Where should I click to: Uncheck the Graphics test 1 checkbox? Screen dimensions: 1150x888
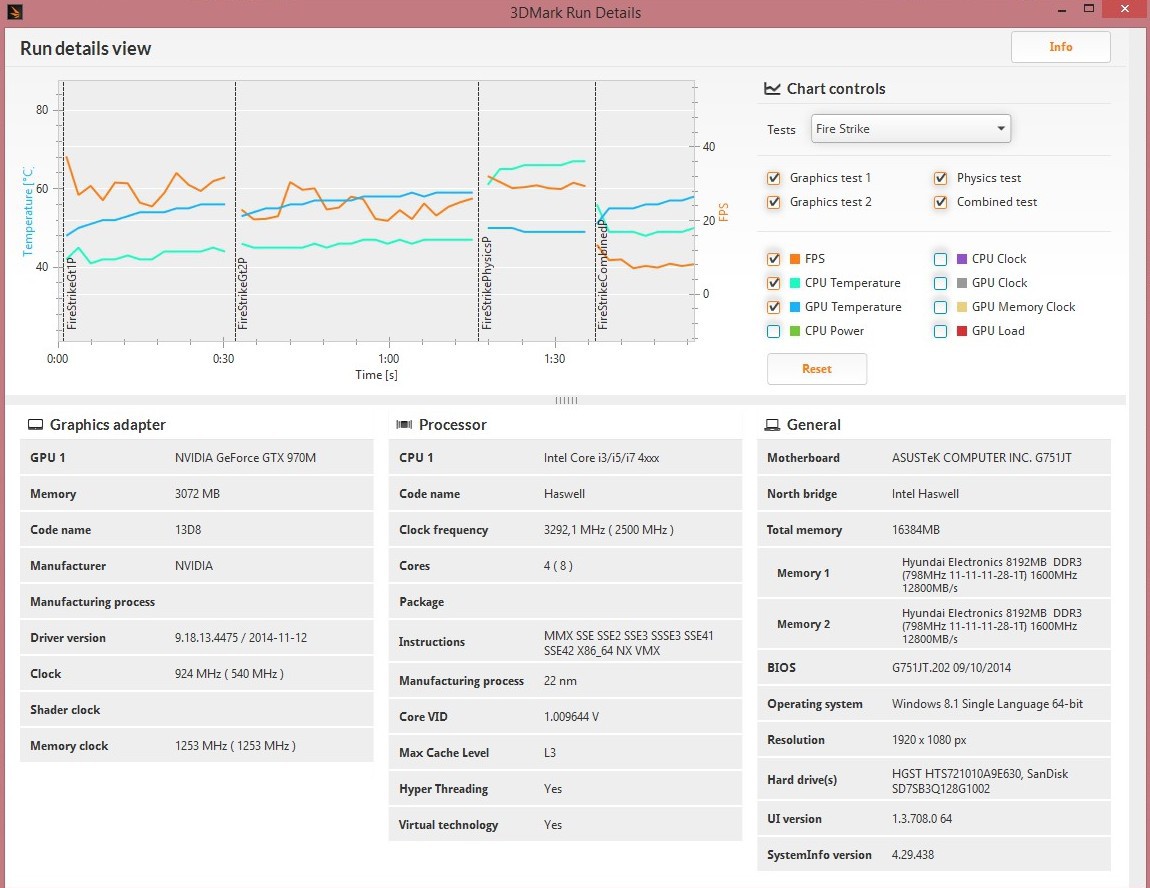click(x=773, y=178)
